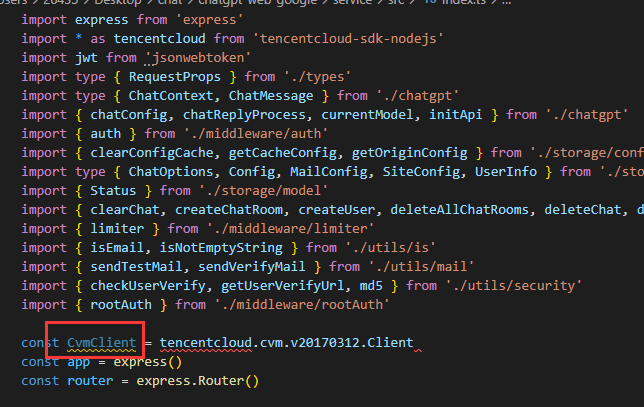Click the './middleware/limiter' path string
The image size is (644, 407).
tap(290, 229)
